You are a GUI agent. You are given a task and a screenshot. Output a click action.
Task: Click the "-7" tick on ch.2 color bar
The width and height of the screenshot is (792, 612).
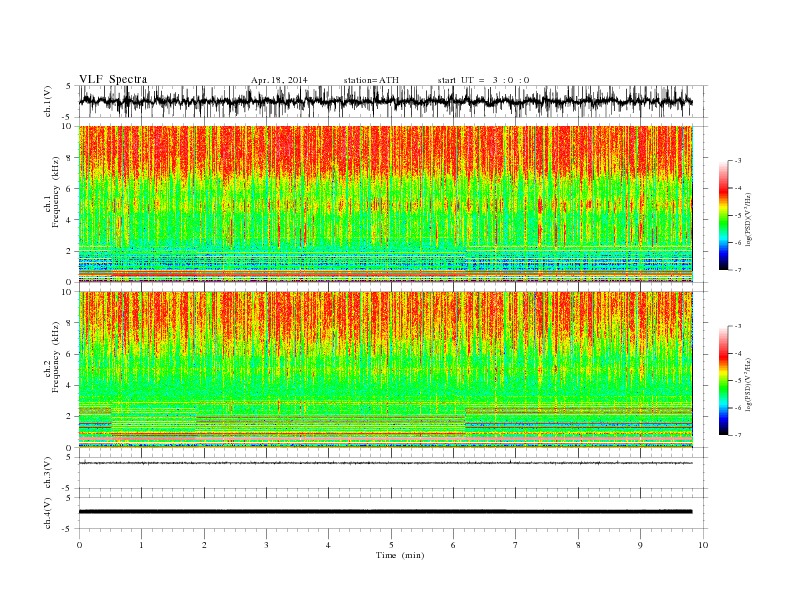tap(738, 435)
